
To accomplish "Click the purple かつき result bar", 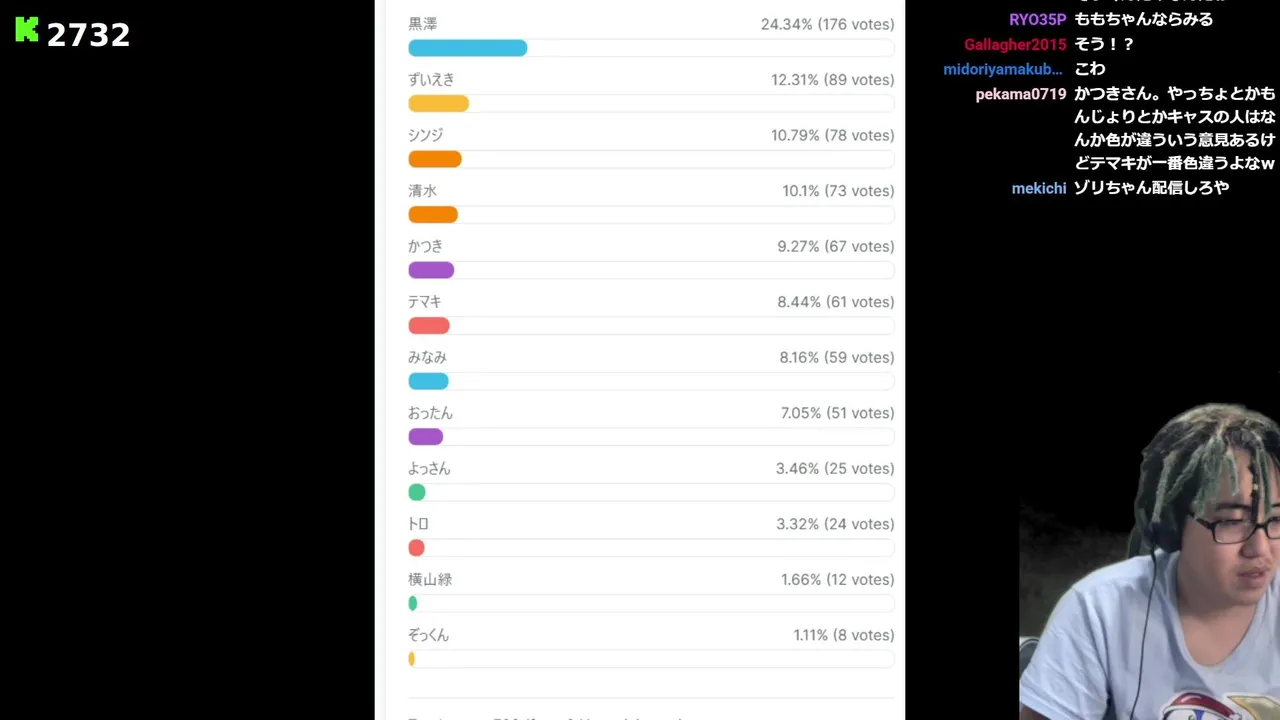I will tap(431, 270).
